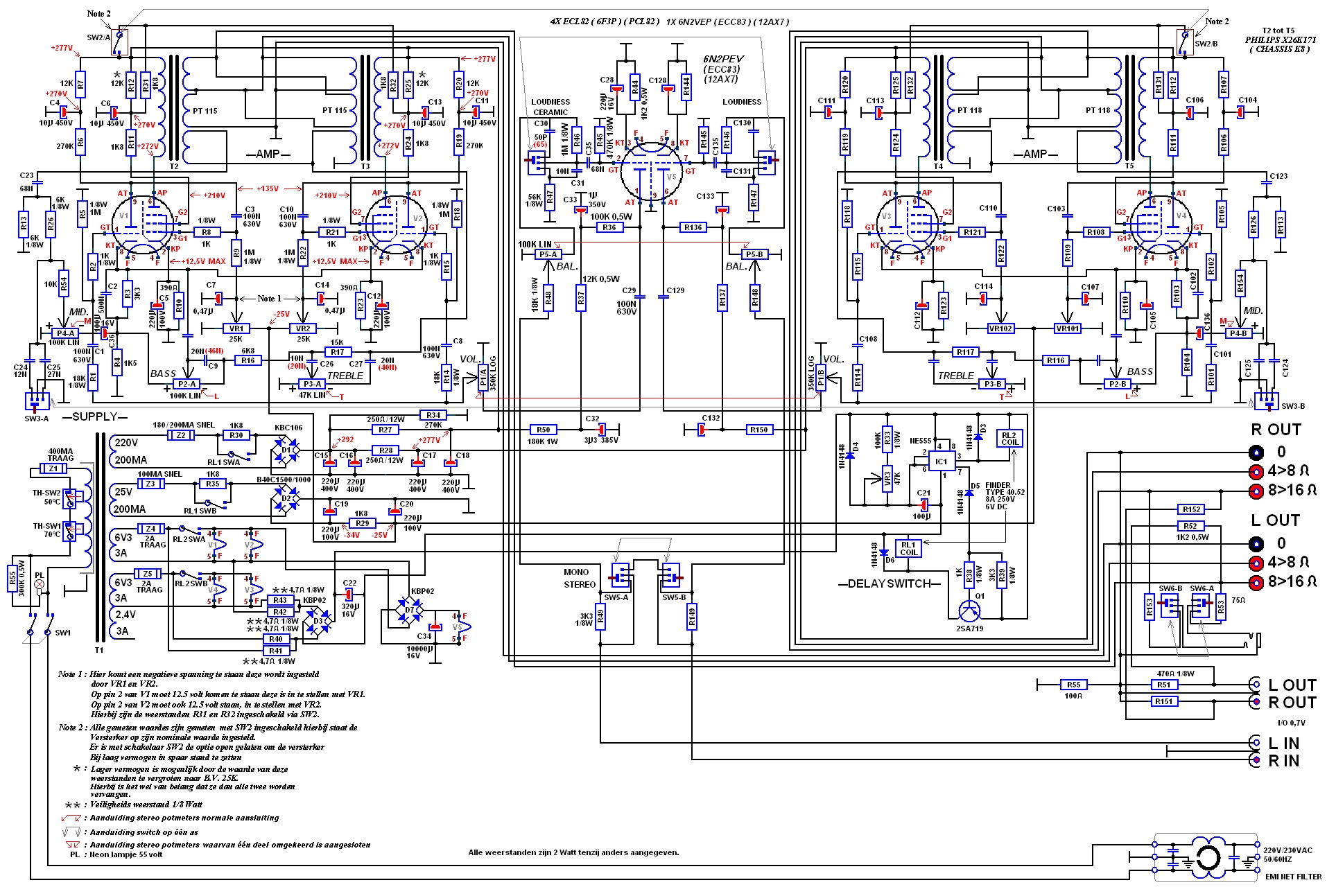Image resolution: width=1327 pixels, height=896 pixels.
Task: Click the R29 1K8 resistor
Action: pyautogui.click(x=362, y=523)
